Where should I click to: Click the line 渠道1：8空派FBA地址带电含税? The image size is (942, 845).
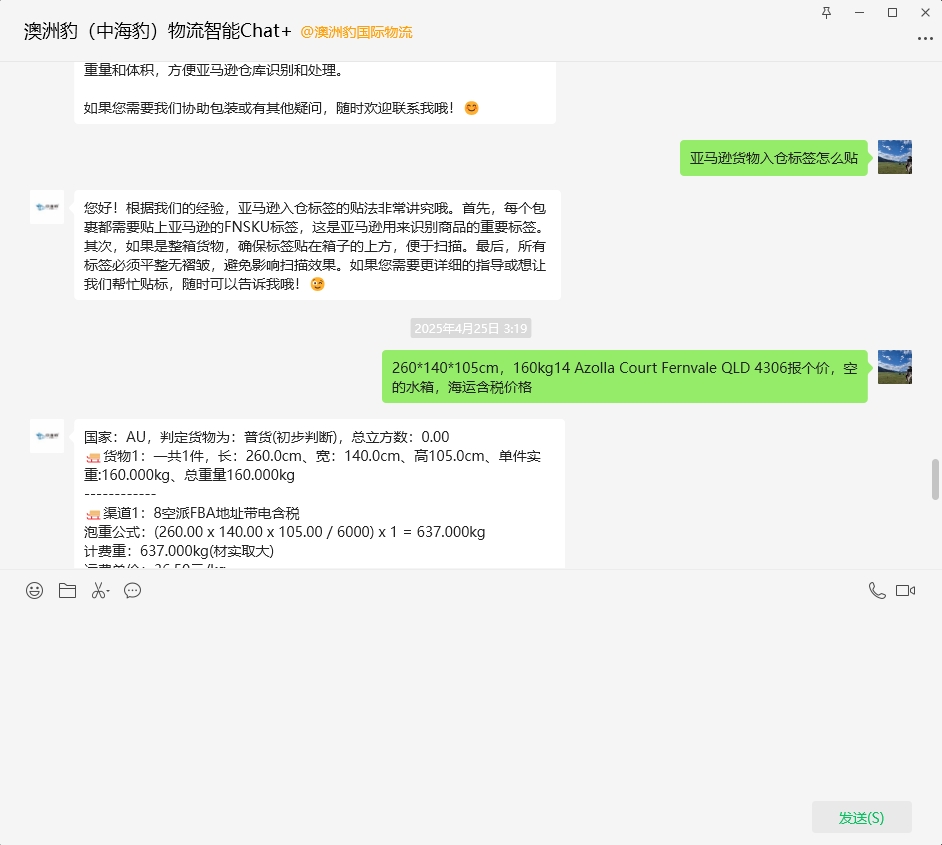coord(192,513)
